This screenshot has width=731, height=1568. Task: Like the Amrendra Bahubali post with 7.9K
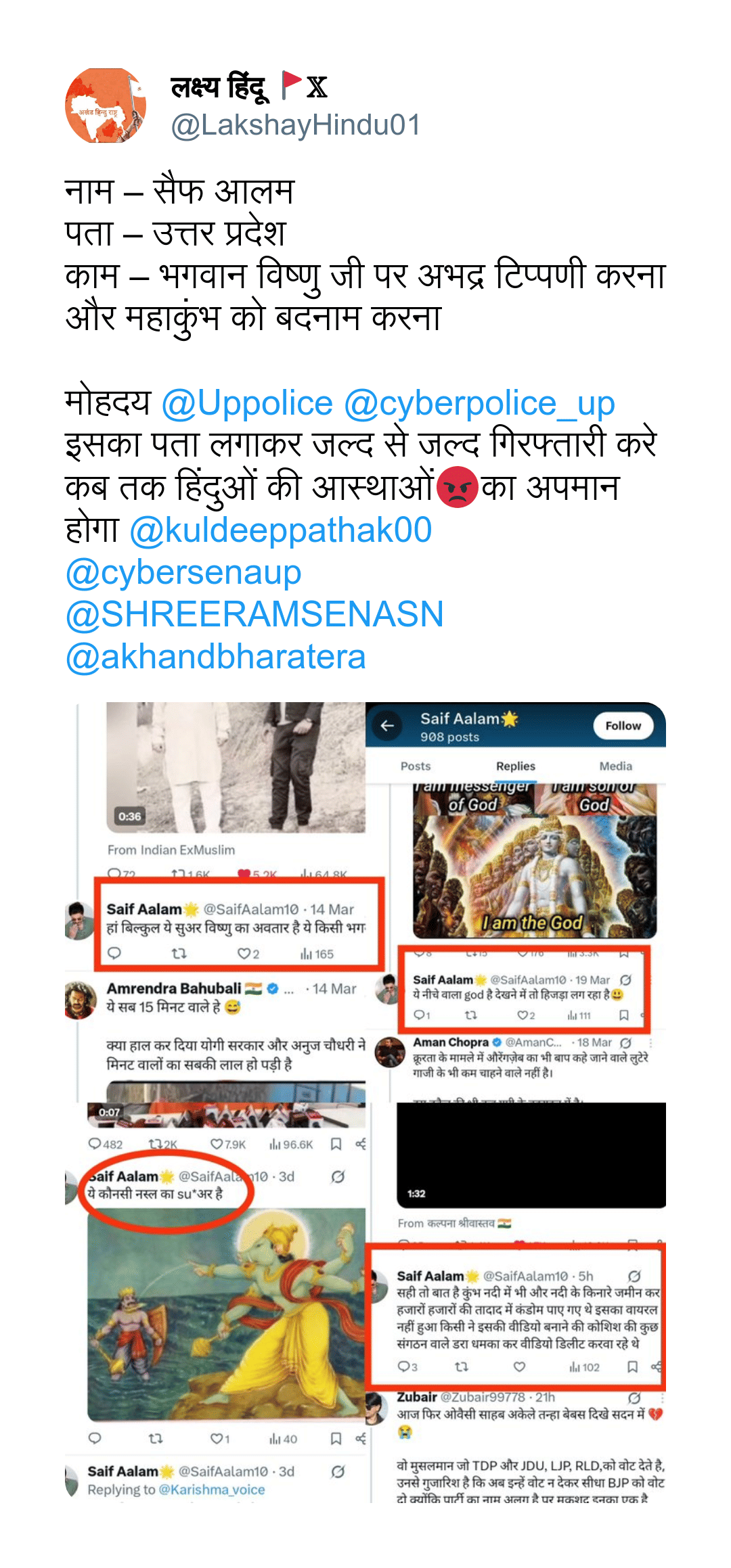228,1145
